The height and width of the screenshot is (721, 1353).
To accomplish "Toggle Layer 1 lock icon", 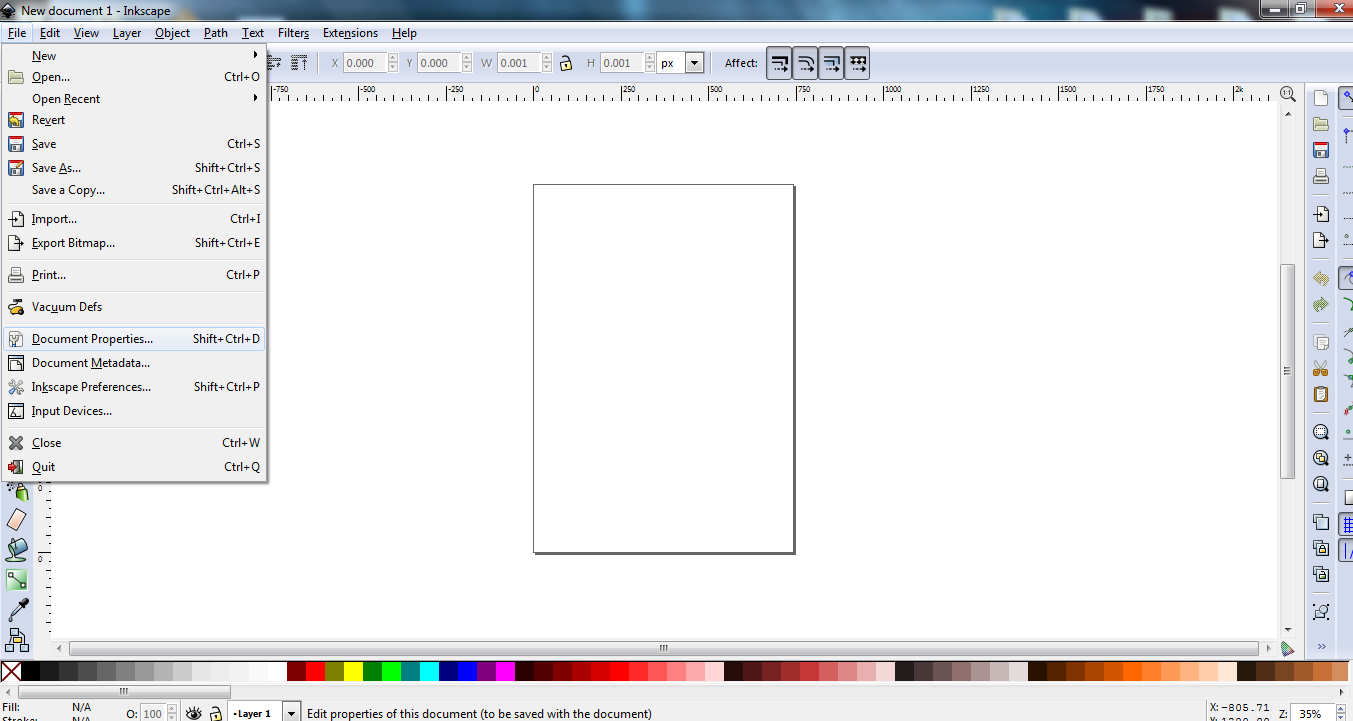I will click(215, 713).
